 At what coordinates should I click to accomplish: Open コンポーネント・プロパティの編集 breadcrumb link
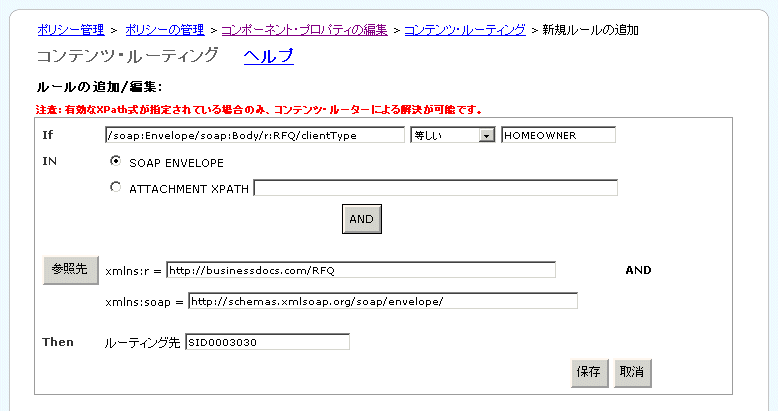tap(304, 30)
